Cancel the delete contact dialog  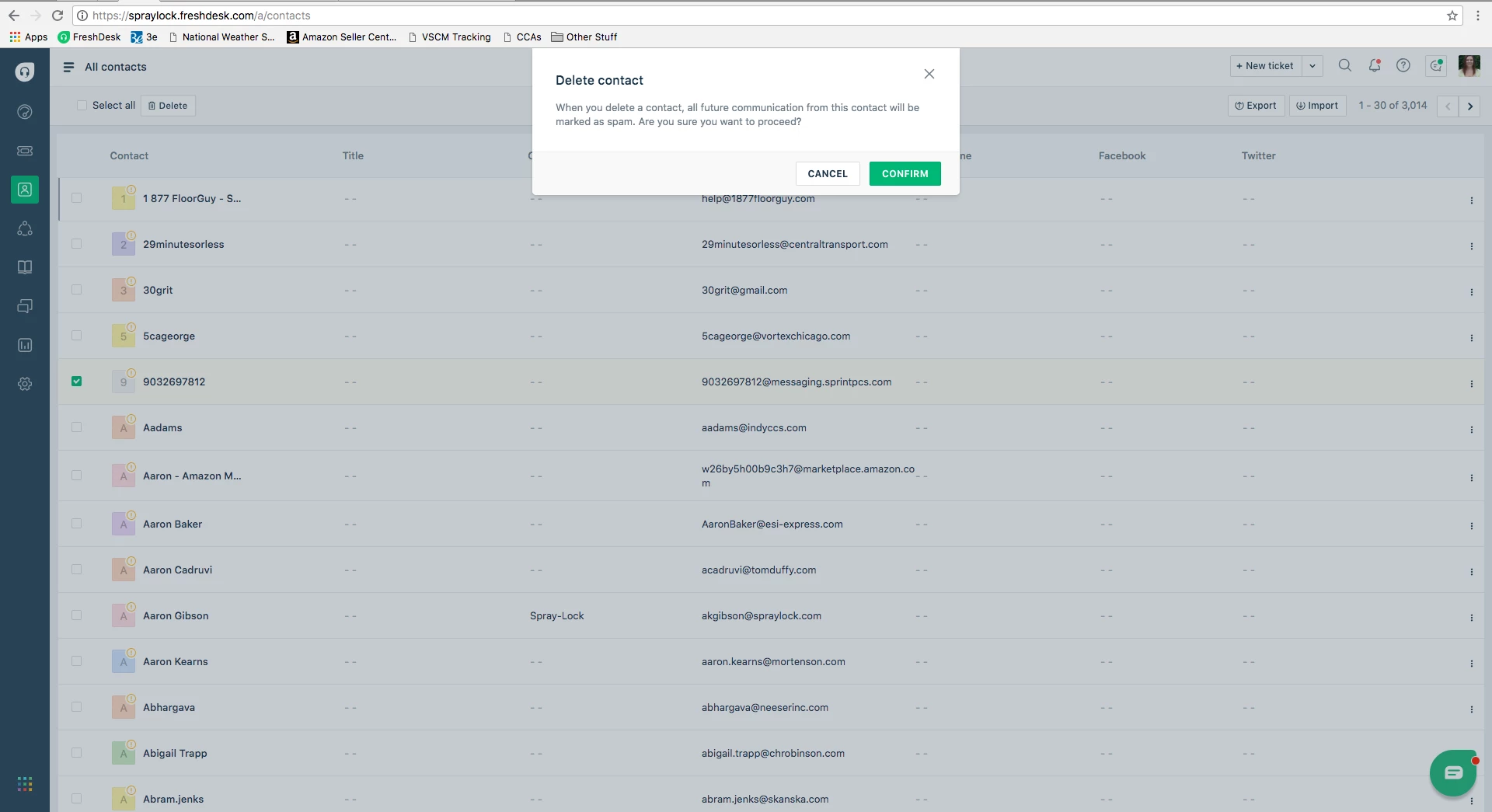828,173
